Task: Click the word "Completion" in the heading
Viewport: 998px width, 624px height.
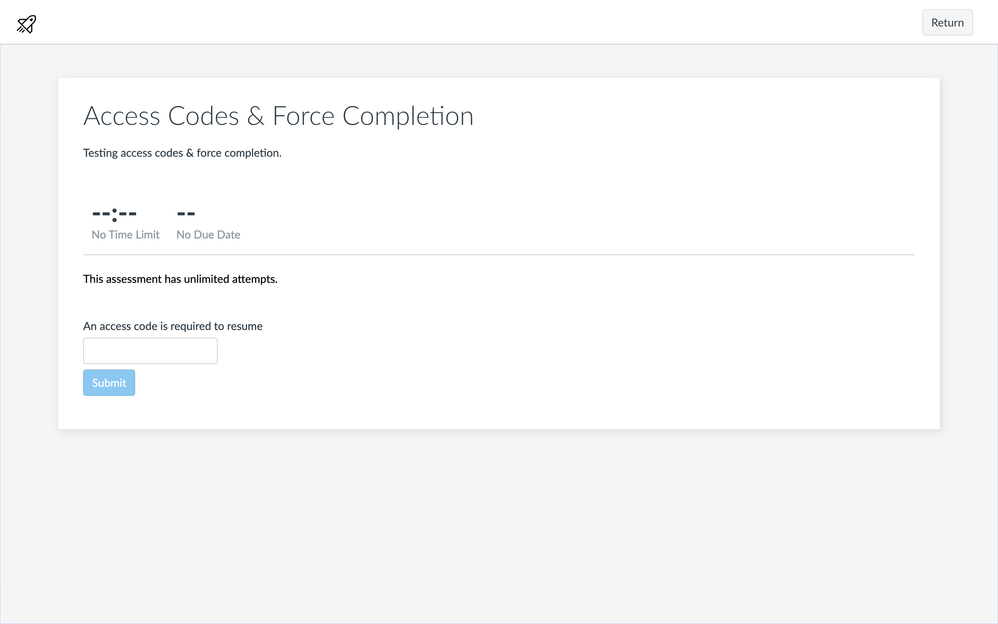Action: [407, 117]
